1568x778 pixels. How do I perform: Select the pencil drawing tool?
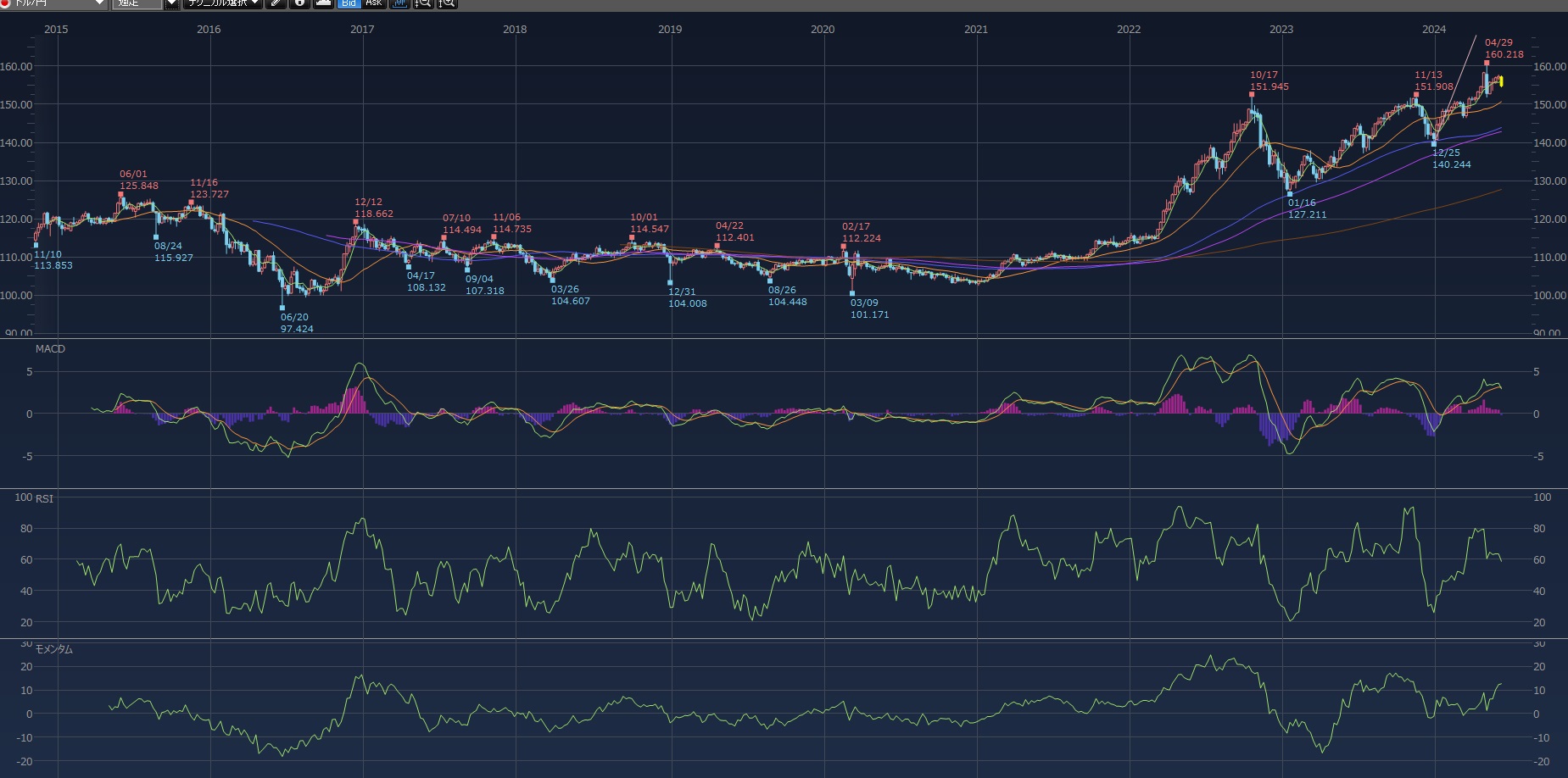point(276,3)
